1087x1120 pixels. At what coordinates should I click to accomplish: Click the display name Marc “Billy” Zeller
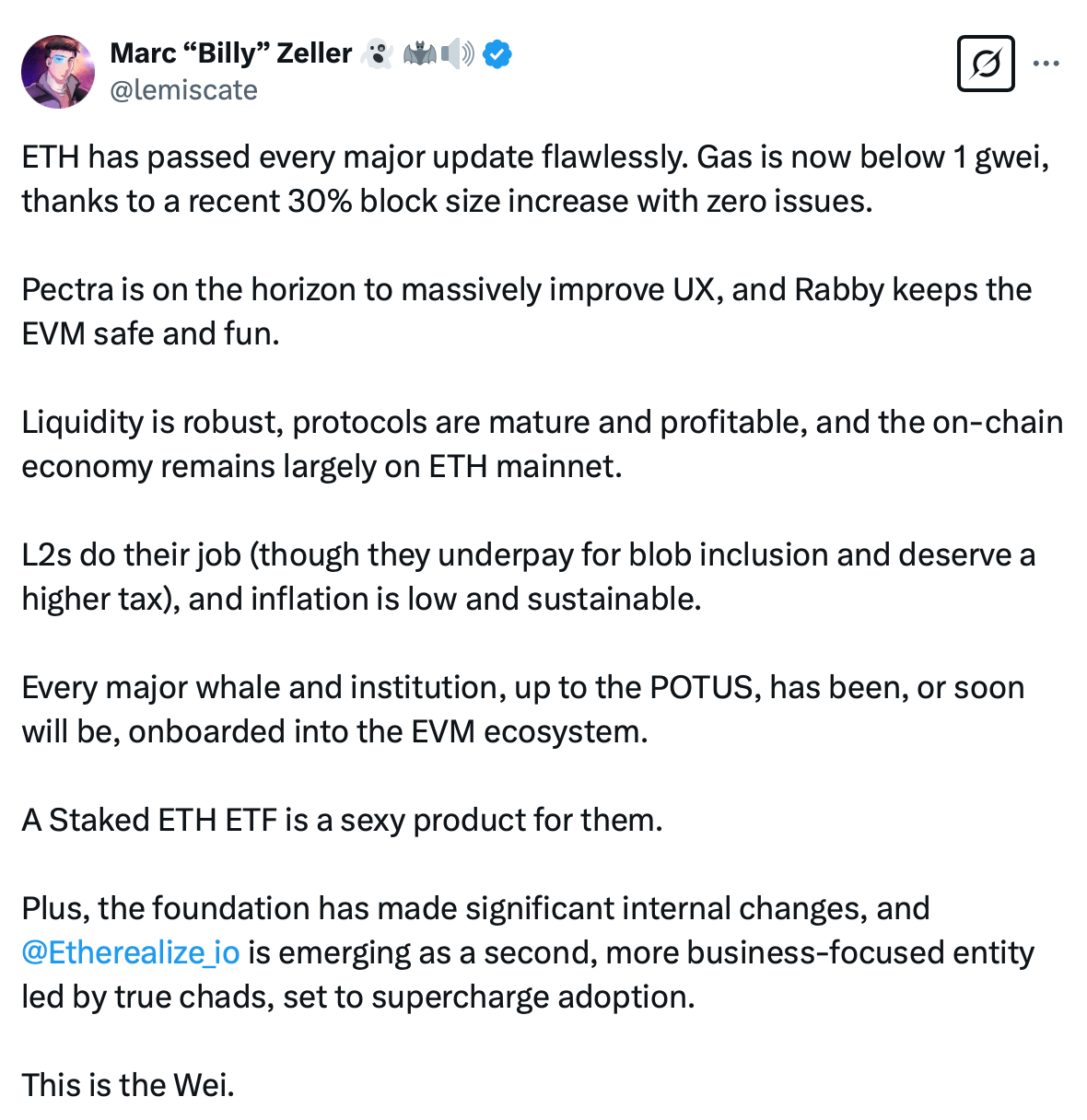click(230, 53)
